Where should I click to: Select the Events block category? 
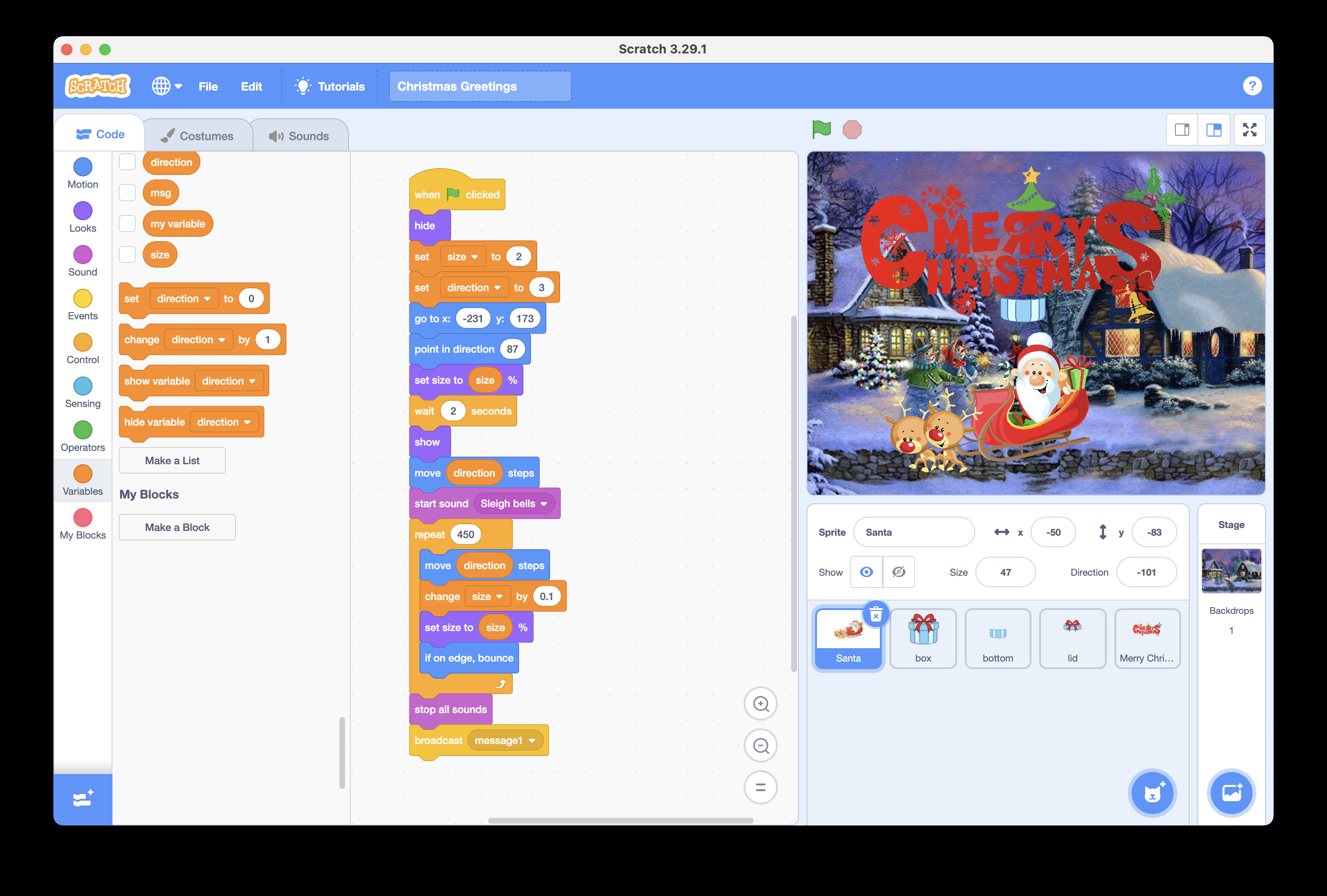coord(83,305)
